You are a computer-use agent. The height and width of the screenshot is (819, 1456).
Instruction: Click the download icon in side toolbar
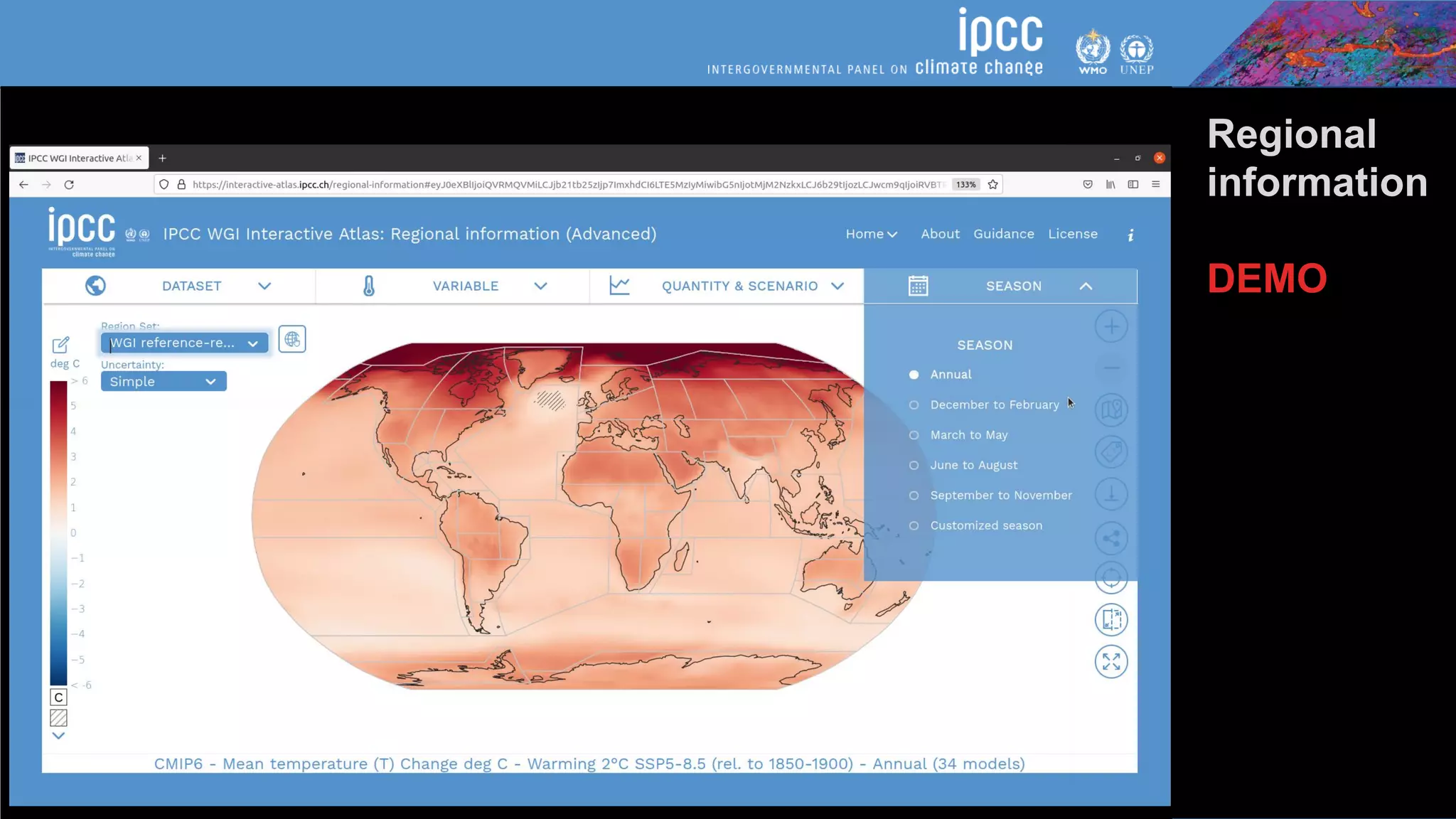point(1111,493)
